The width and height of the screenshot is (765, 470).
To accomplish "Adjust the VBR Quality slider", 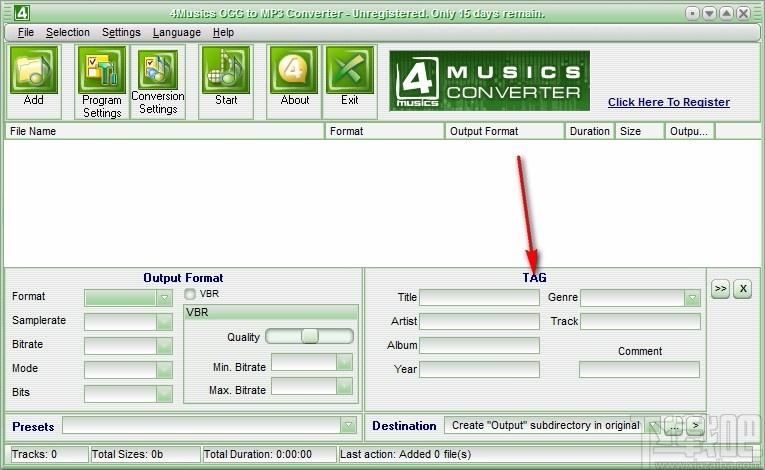I will 309,336.
